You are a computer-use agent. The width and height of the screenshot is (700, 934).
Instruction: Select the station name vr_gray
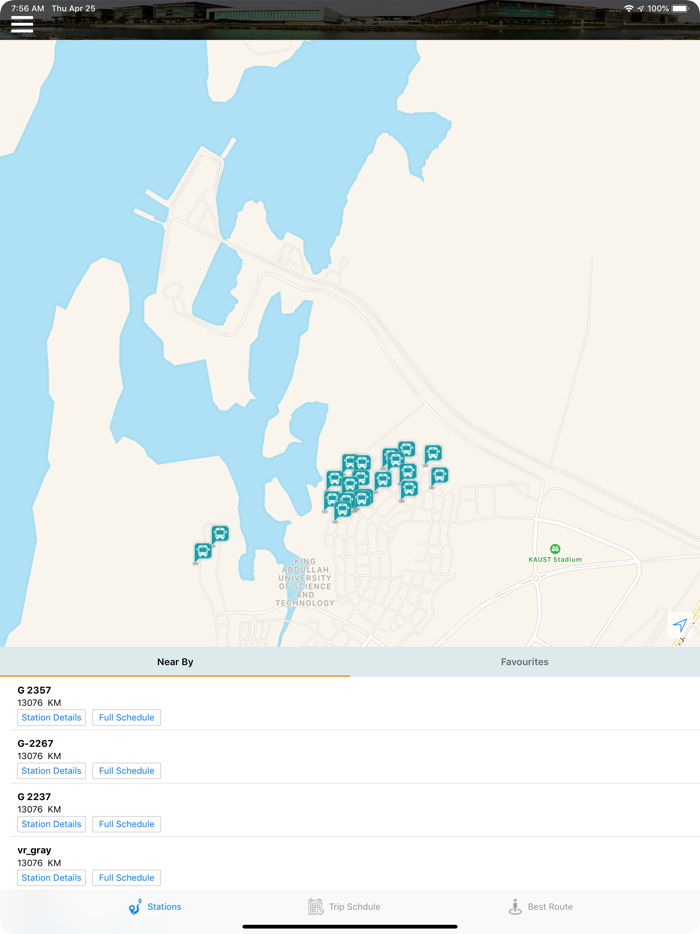click(x=34, y=851)
